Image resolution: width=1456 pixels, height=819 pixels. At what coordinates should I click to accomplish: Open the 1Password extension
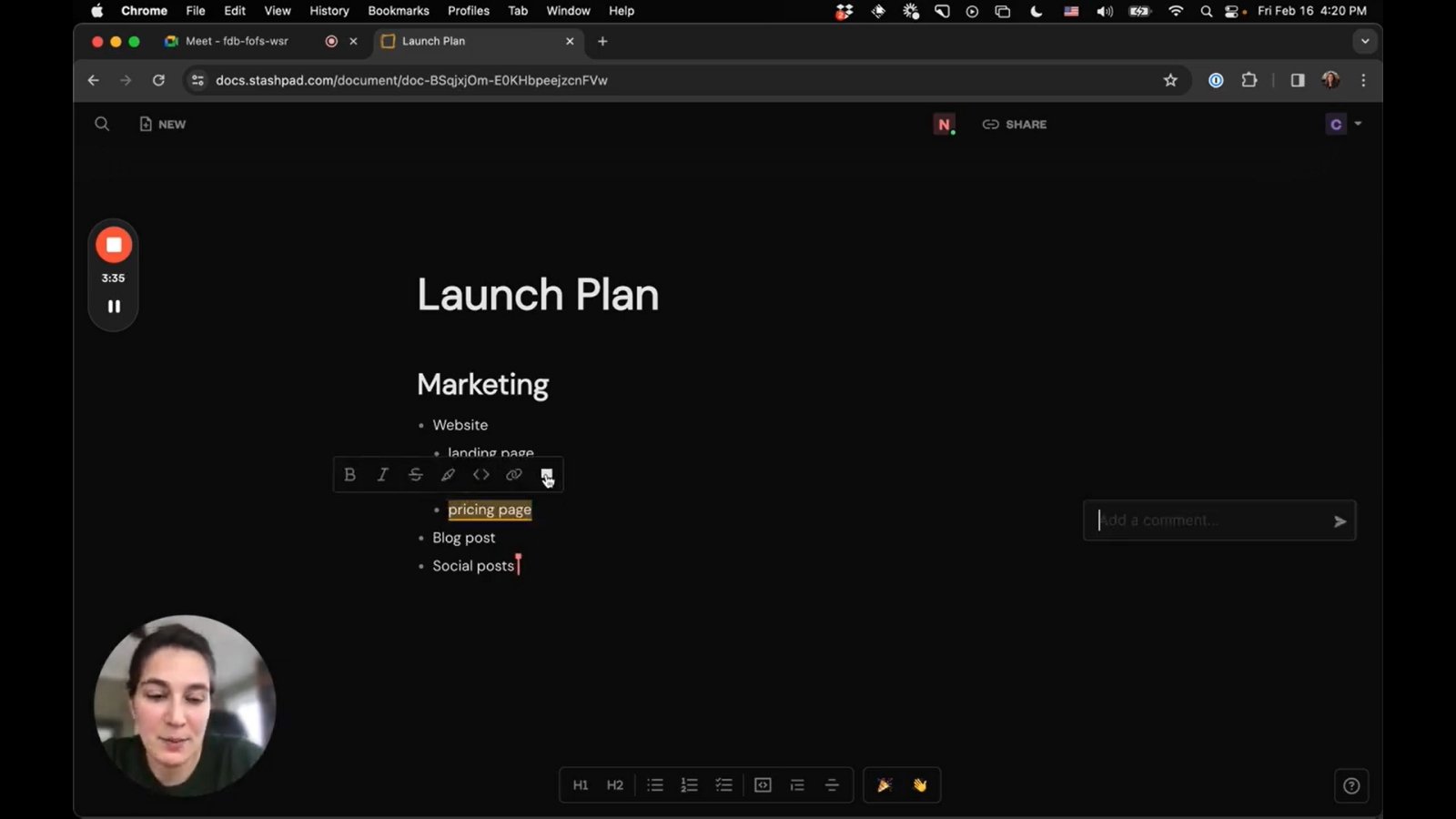(1216, 80)
